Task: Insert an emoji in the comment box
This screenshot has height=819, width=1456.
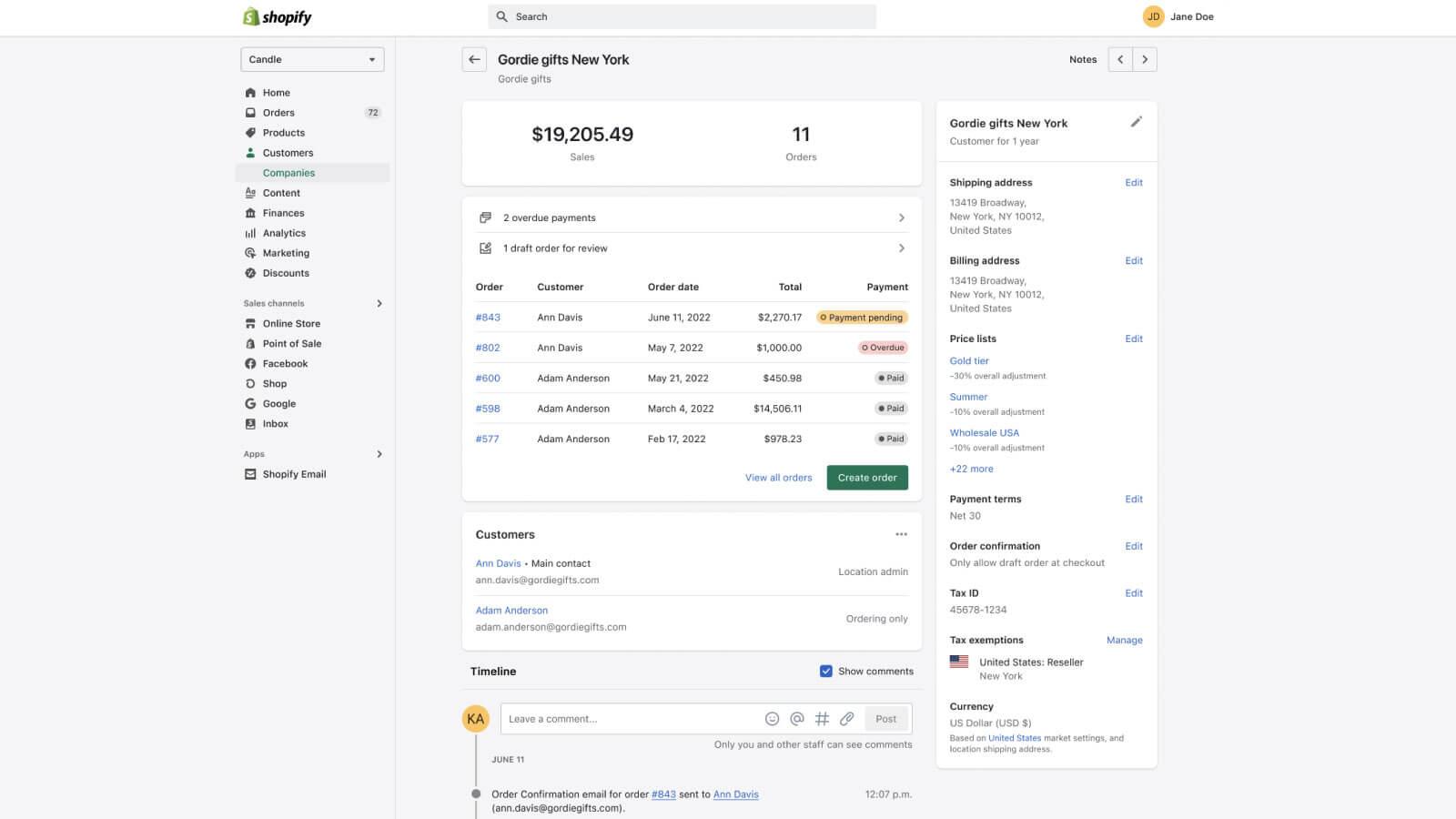Action: 772,719
